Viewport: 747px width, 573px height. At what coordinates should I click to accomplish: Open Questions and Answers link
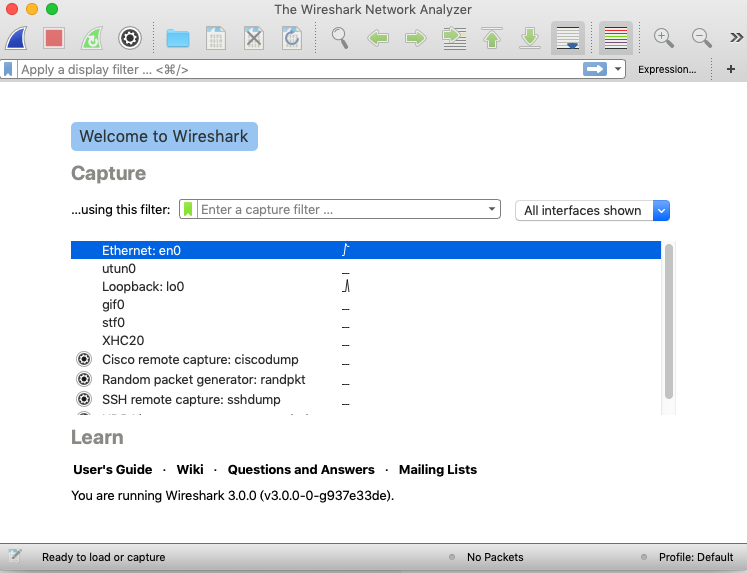[x=301, y=470]
